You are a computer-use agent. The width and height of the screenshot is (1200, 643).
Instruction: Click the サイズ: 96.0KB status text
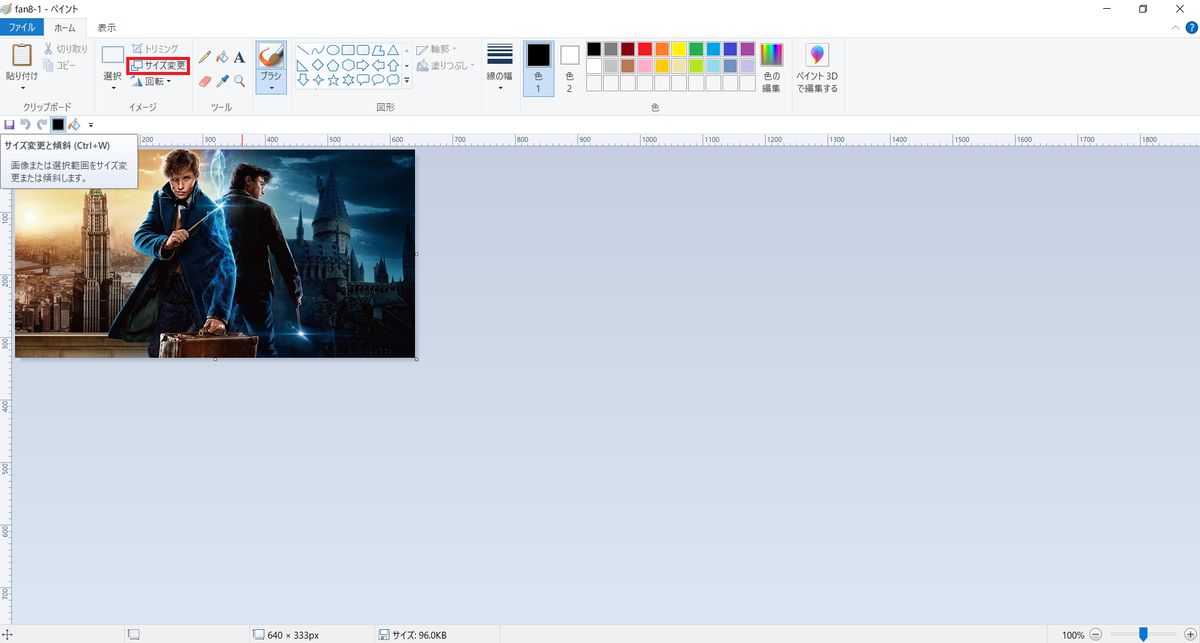click(x=419, y=635)
